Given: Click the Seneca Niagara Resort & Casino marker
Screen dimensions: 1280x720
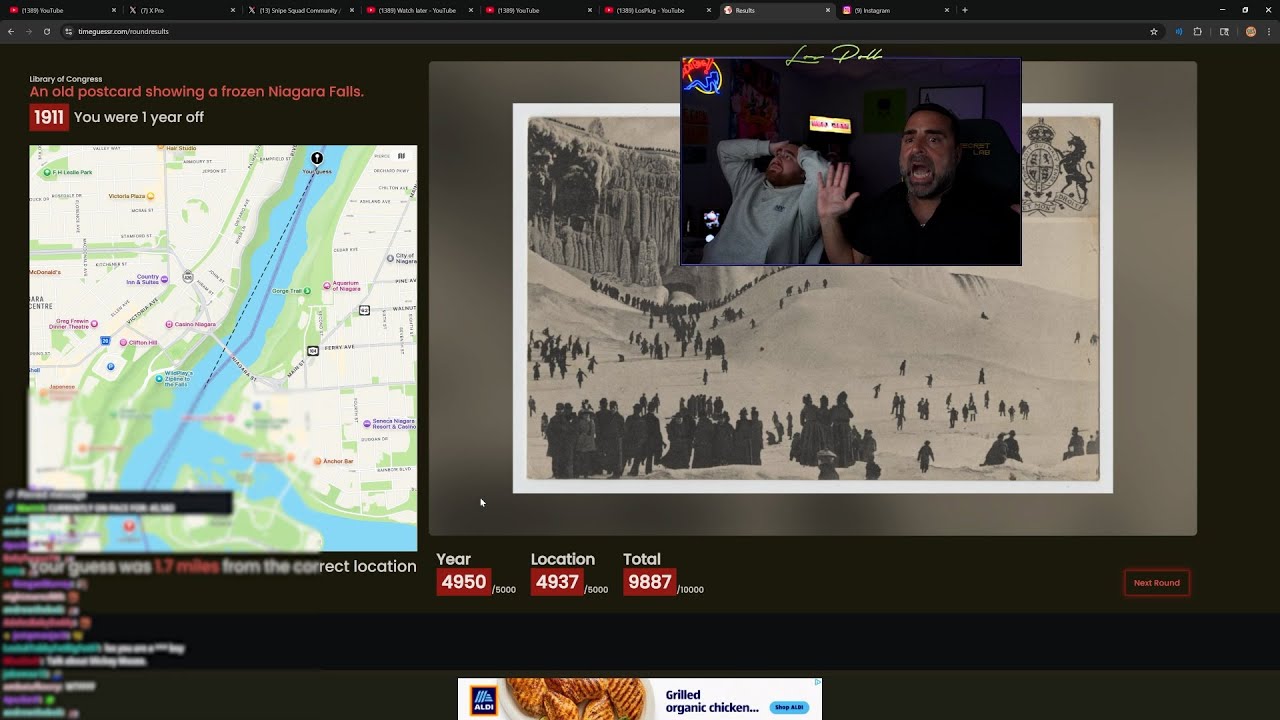Looking at the screenshot, I should coord(368,424).
